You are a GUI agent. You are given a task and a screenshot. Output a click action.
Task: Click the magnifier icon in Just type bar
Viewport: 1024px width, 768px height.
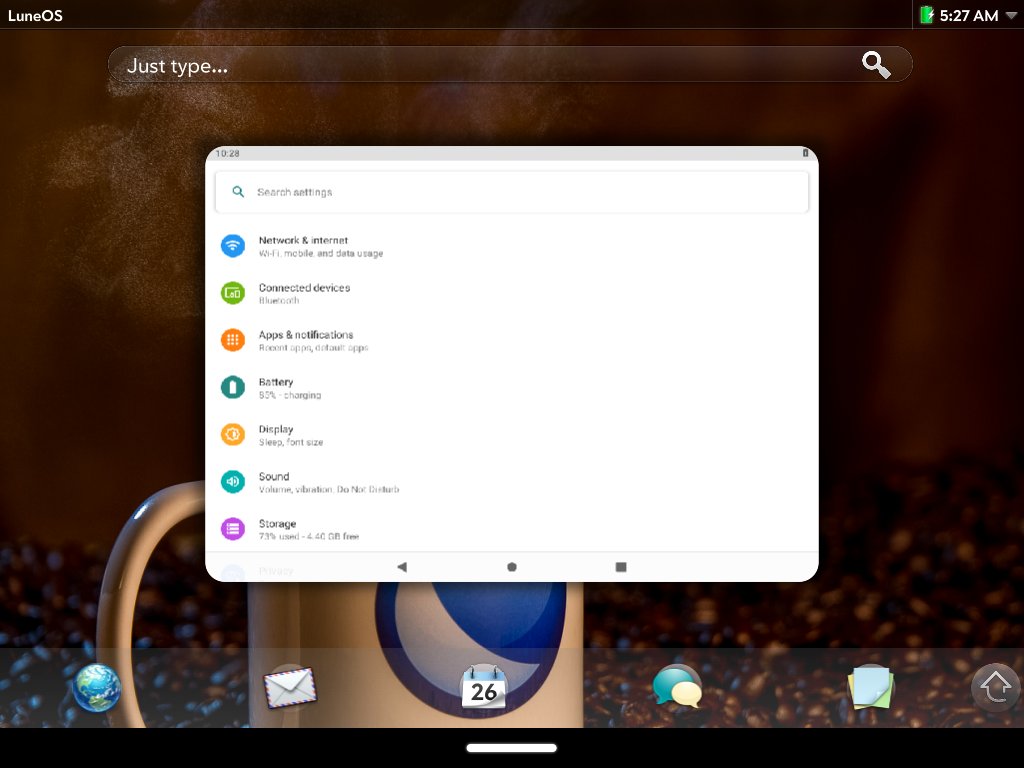pyautogui.click(x=876, y=65)
